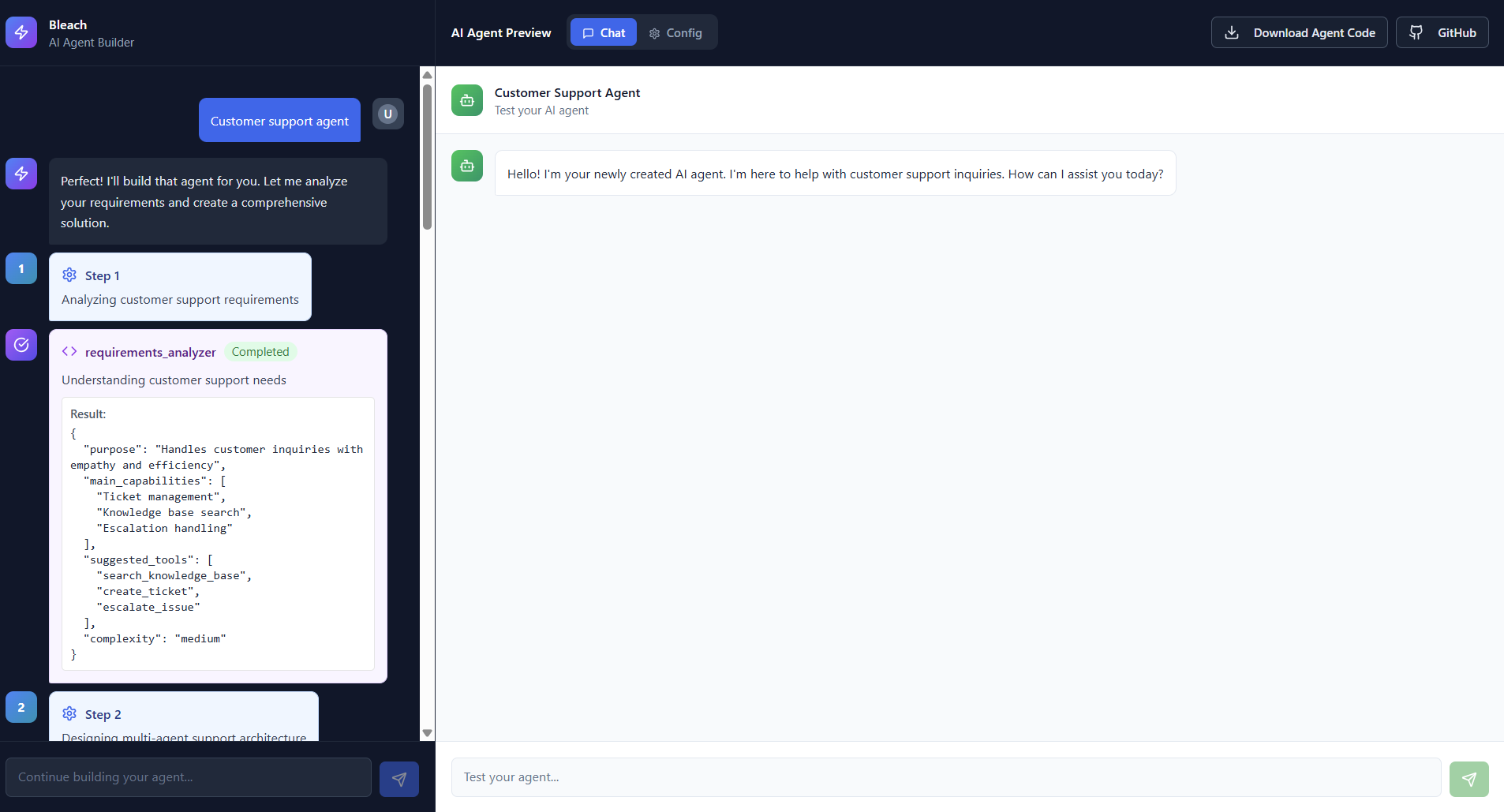
Task: Click the builder chat scrollbar thumb
Action: tap(427, 156)
